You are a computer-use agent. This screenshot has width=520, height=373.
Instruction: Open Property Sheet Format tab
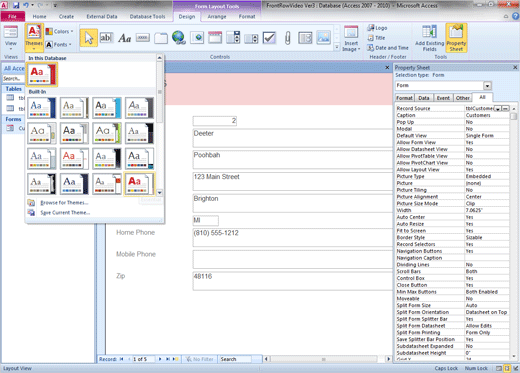[x=404, y=98]
